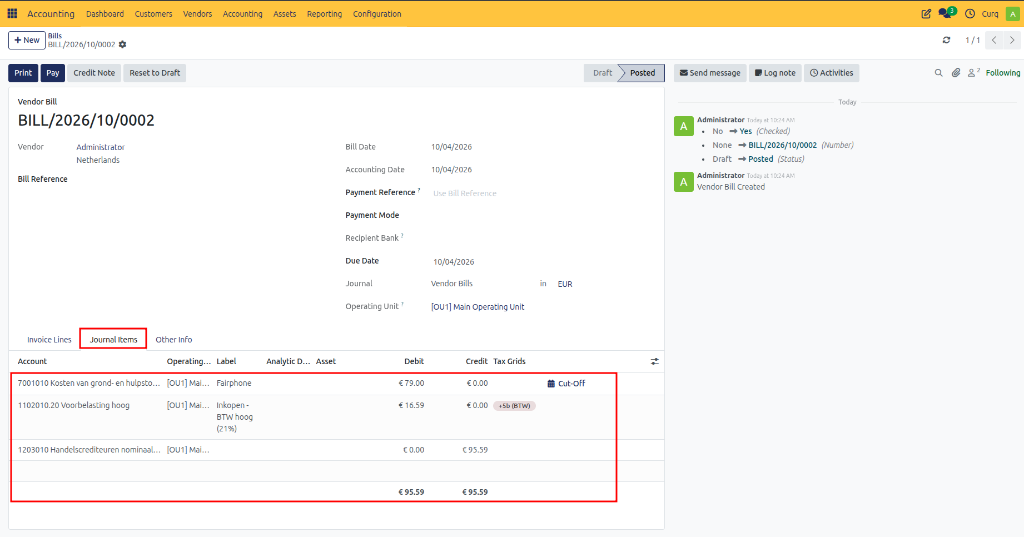This screenshot has width=1024, height=537.
Task: Click the Fairphone label cell
Action: 234,383
